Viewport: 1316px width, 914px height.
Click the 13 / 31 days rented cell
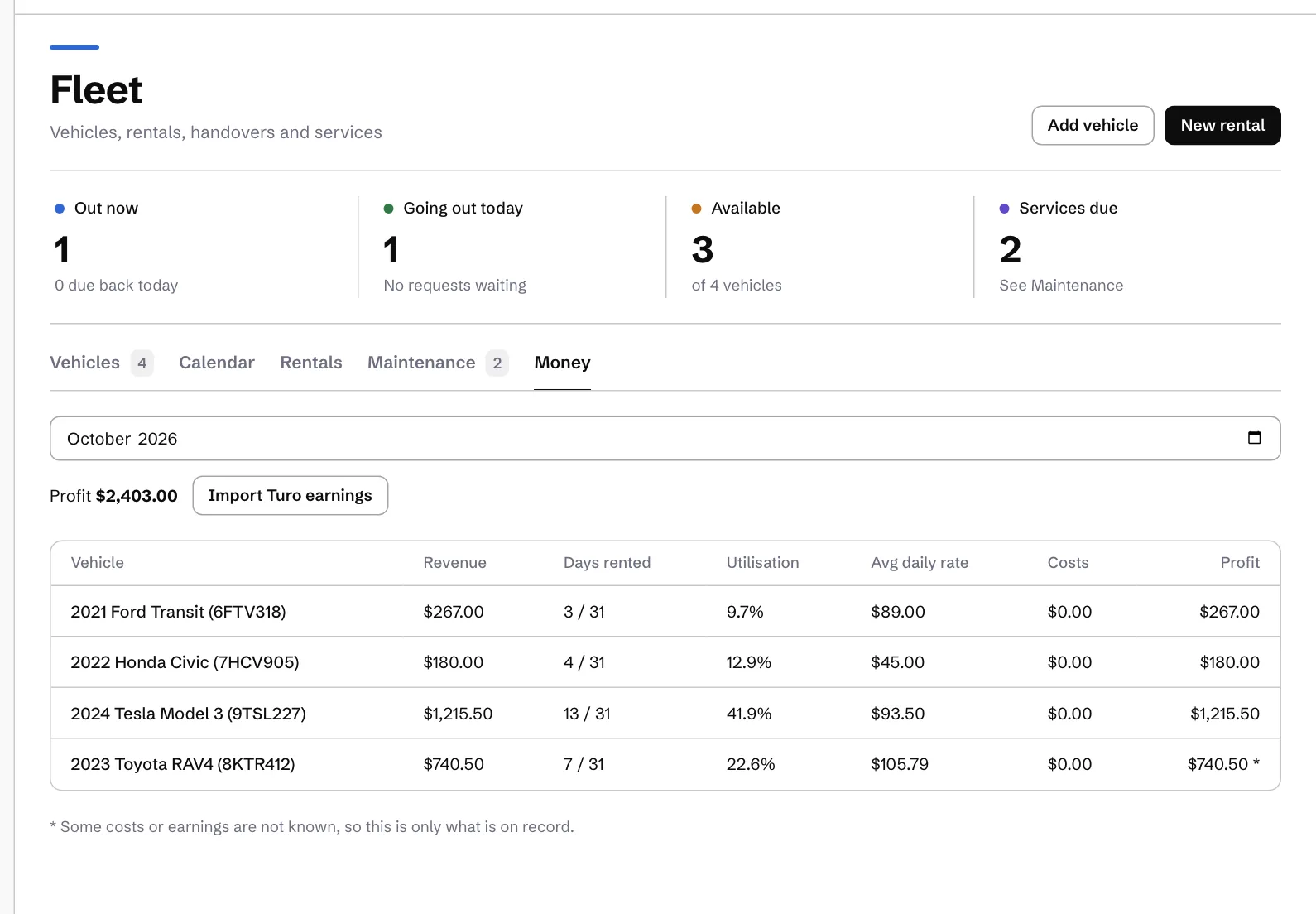click(587, 714)
